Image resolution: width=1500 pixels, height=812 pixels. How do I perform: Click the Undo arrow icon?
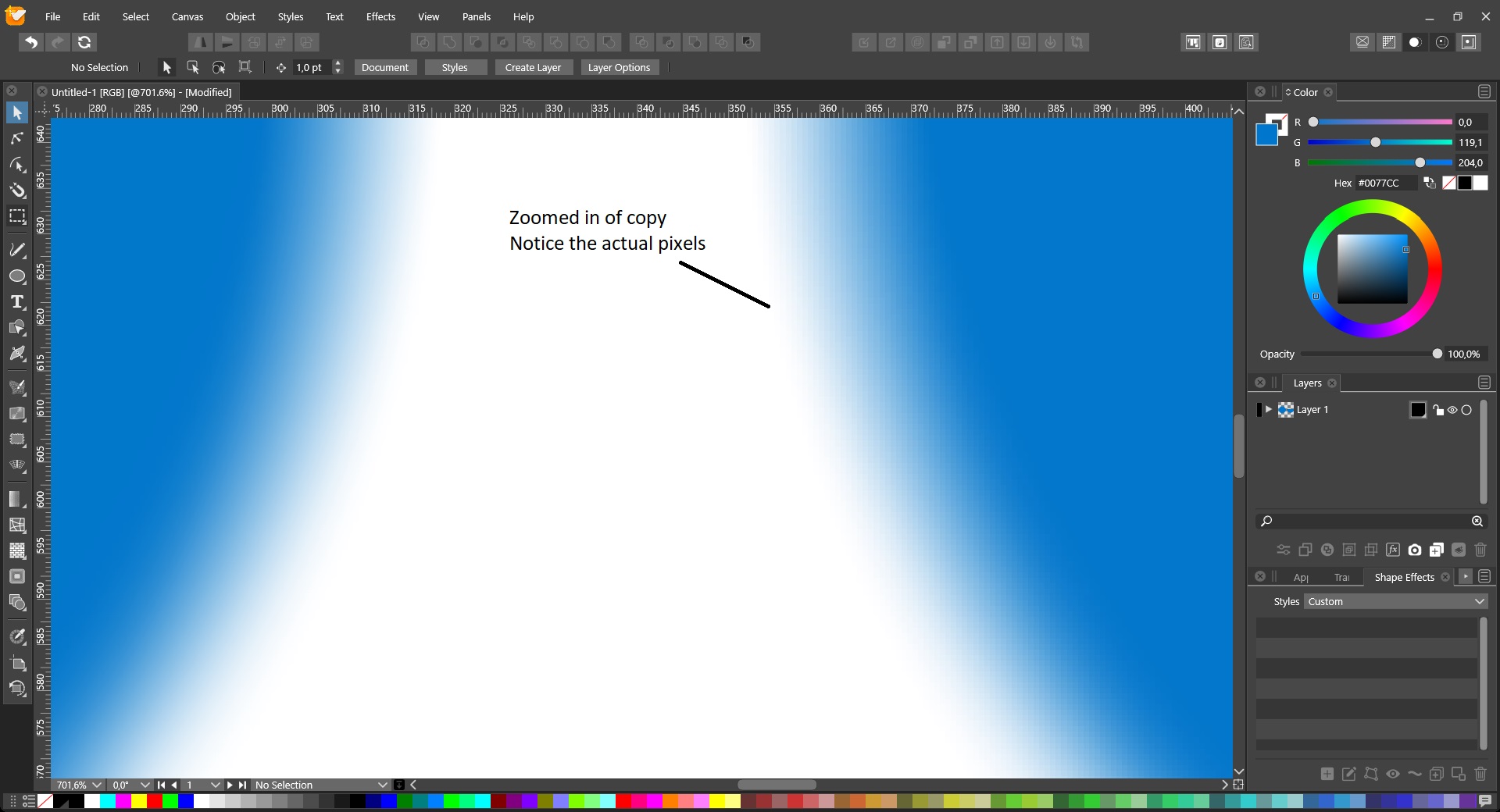pyautogui.click(x=31, y=42)
